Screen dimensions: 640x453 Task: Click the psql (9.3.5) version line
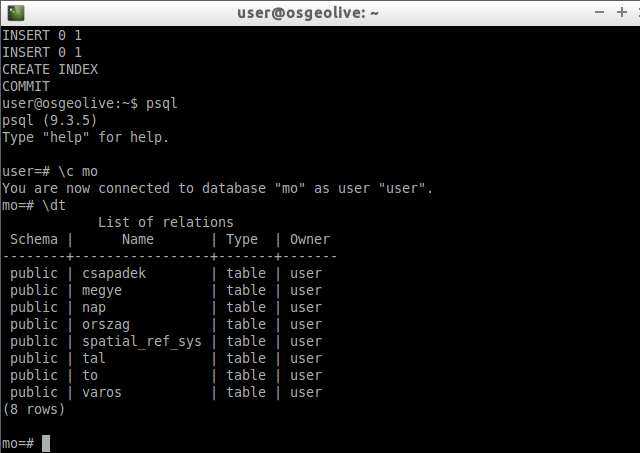(49, 120)
